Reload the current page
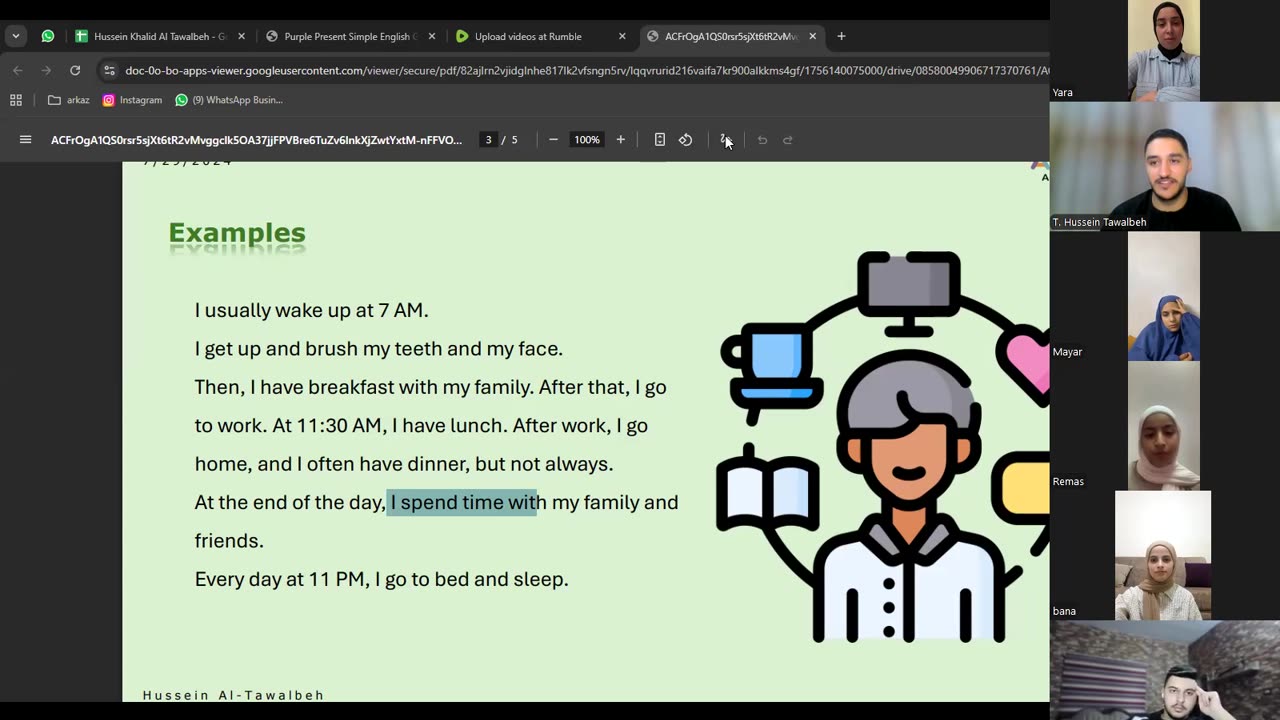The image size is (1280, 720). pyautogui.click(x=75, y=71)
